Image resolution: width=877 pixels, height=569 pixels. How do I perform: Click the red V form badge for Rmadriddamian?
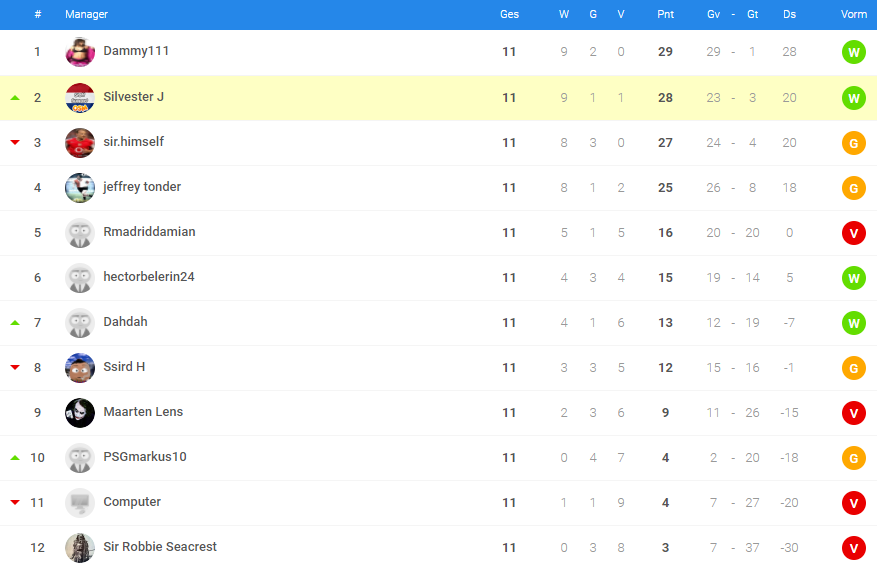853,232
